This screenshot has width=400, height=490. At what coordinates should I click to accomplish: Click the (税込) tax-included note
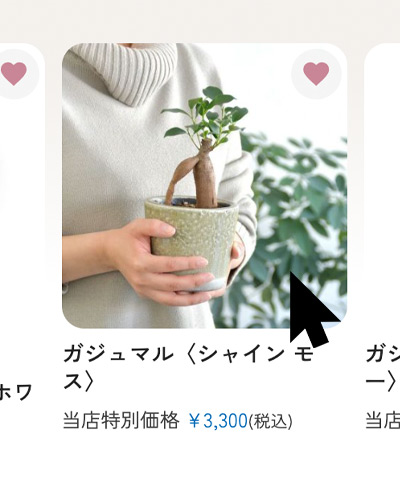(x=270, y=421)
